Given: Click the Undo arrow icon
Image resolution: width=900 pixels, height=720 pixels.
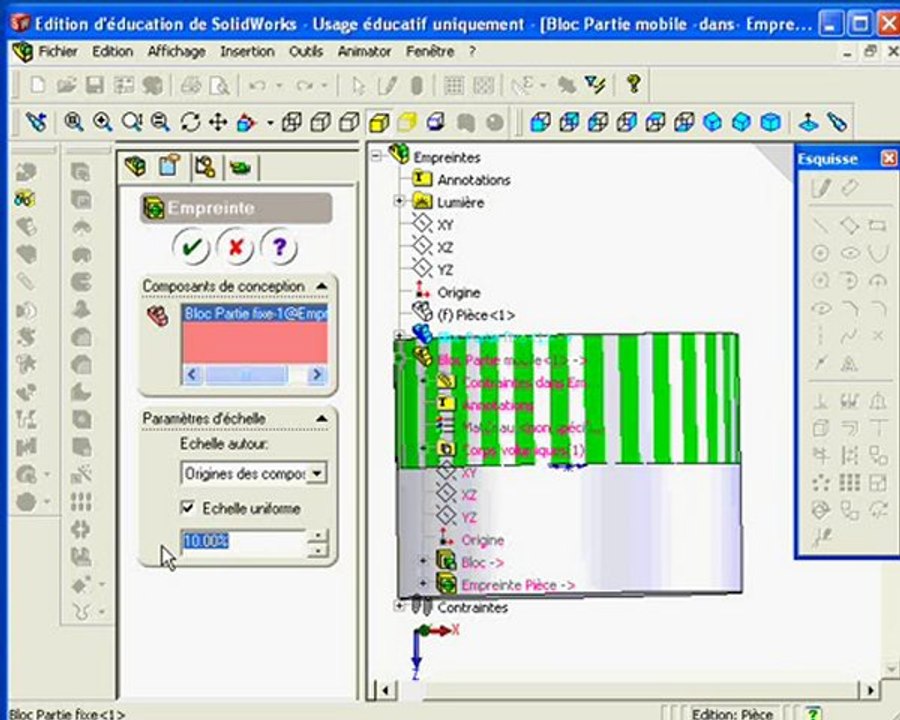Looking at the screenshot, I should 257,86.
